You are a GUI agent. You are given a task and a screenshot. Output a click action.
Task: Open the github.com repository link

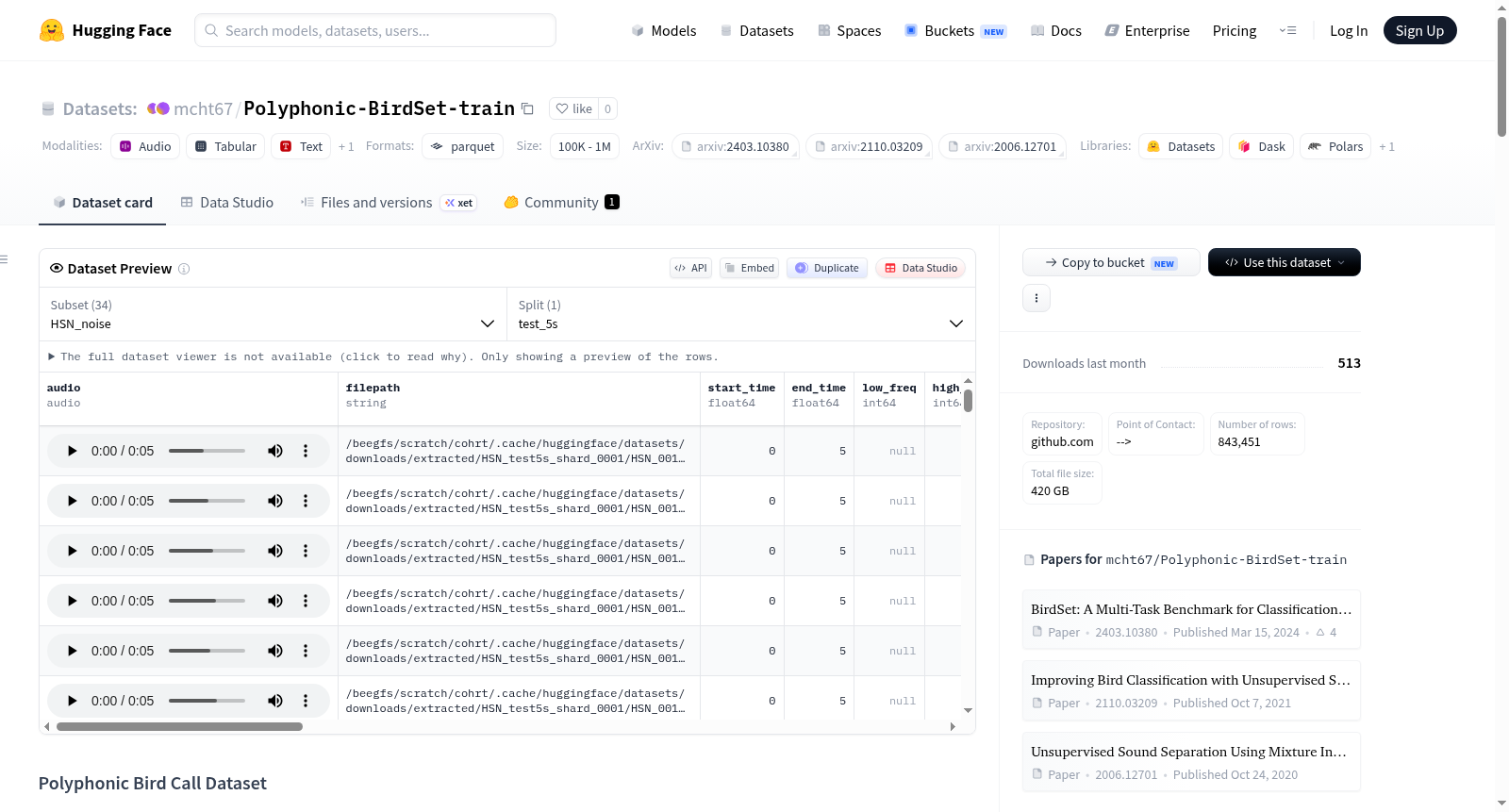1062,441
